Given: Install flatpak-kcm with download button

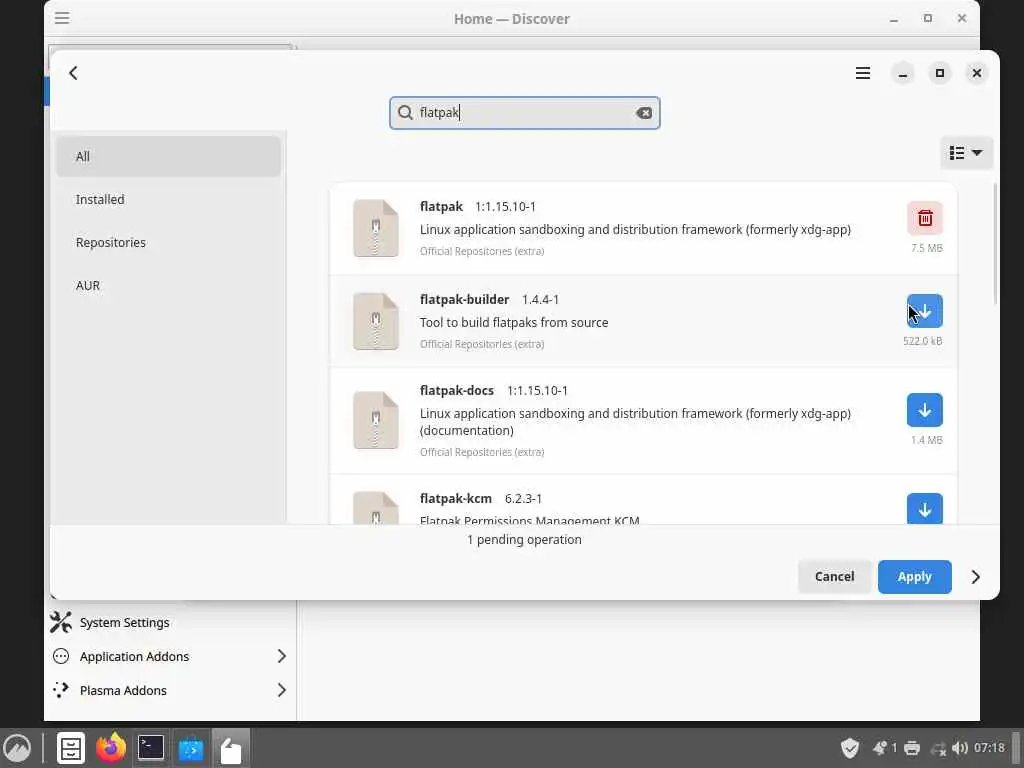Looking at the screenshot, I should [925, 509].
